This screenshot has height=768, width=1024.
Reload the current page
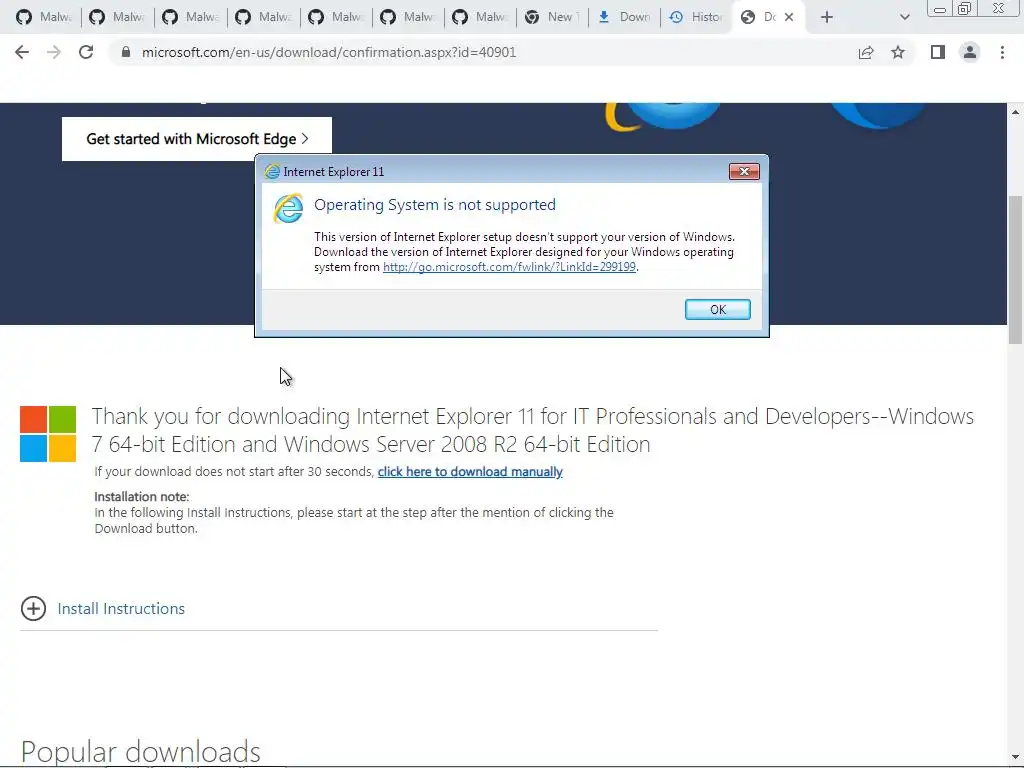coord(86,52)
